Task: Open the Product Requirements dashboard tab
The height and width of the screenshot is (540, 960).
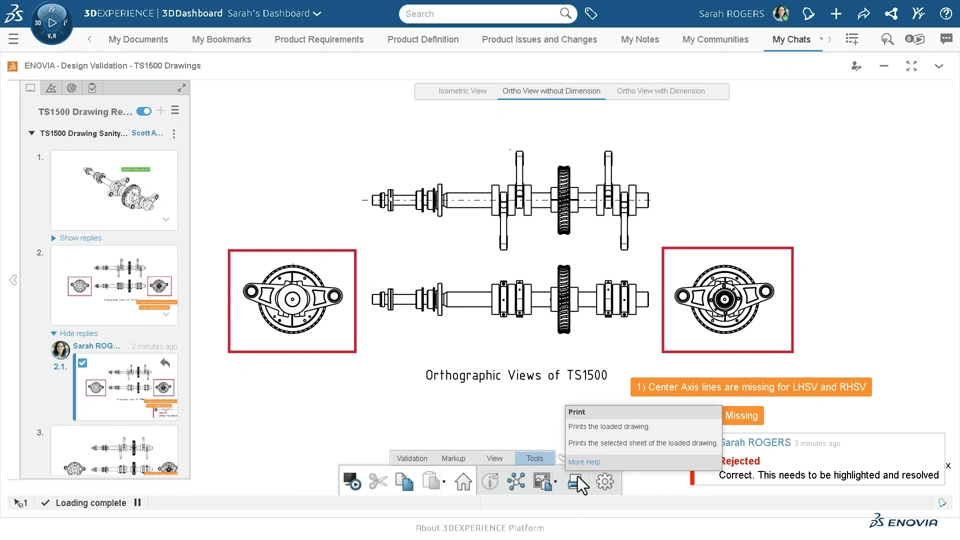Action: click(319, 39)
